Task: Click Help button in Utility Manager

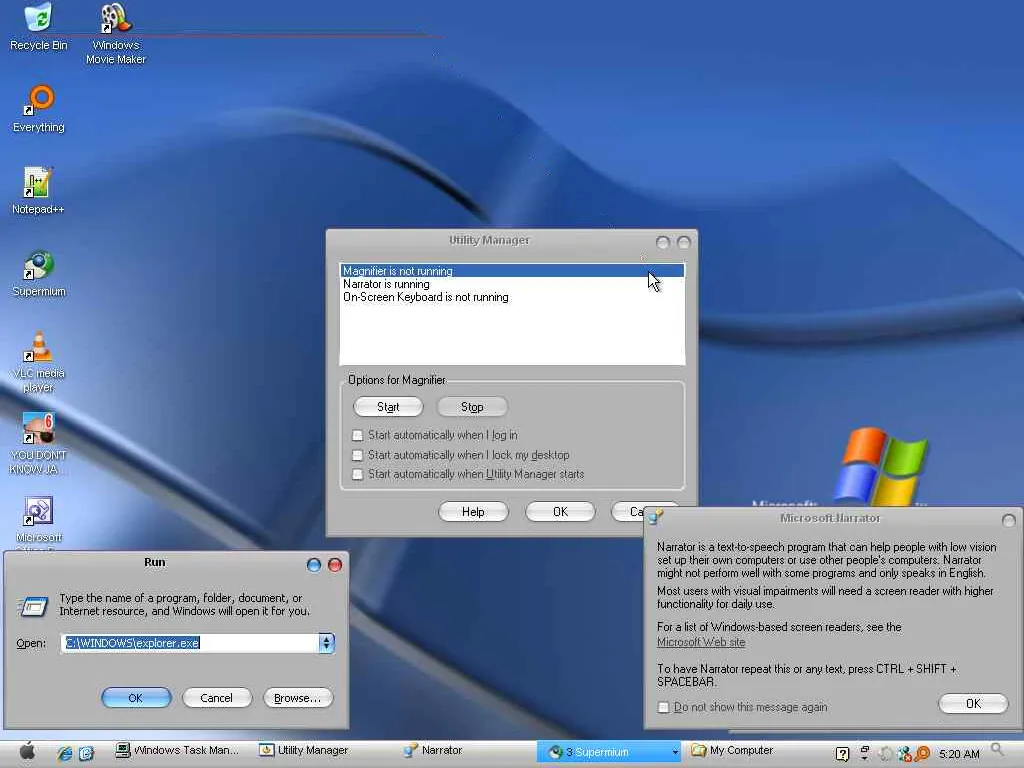Action: coord(473,511)
